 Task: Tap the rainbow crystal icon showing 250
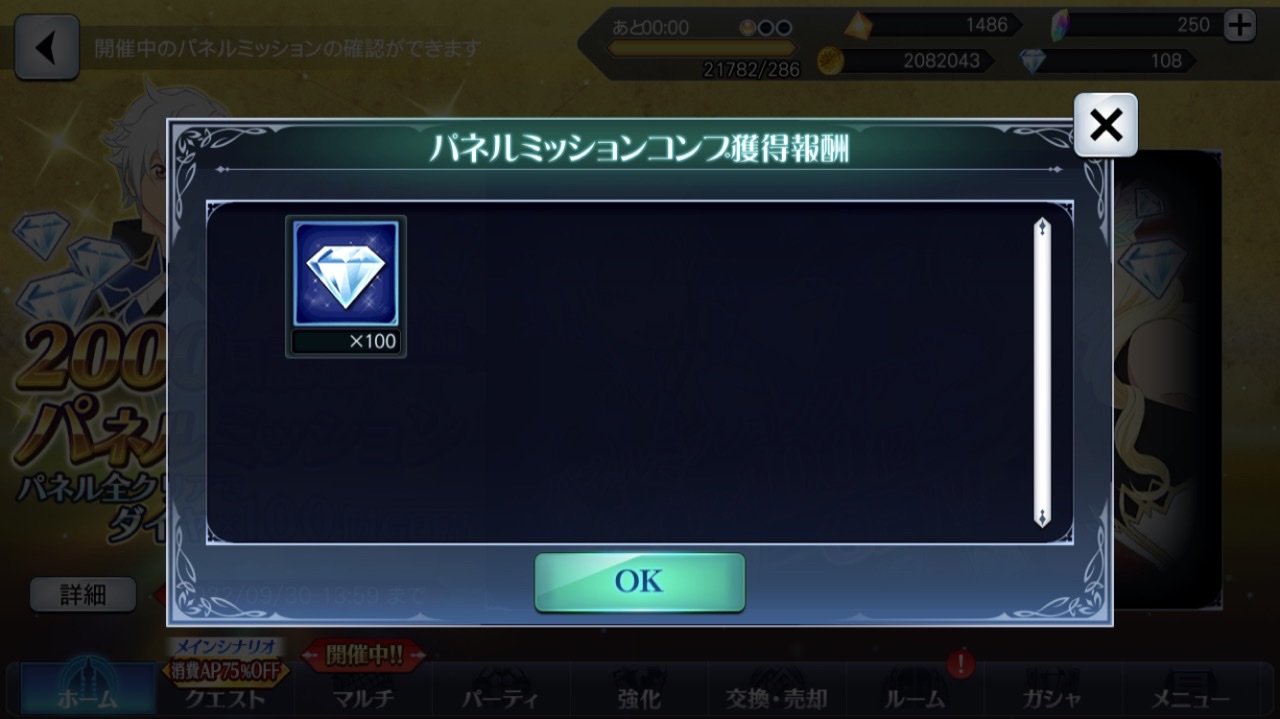point(1061,24)
